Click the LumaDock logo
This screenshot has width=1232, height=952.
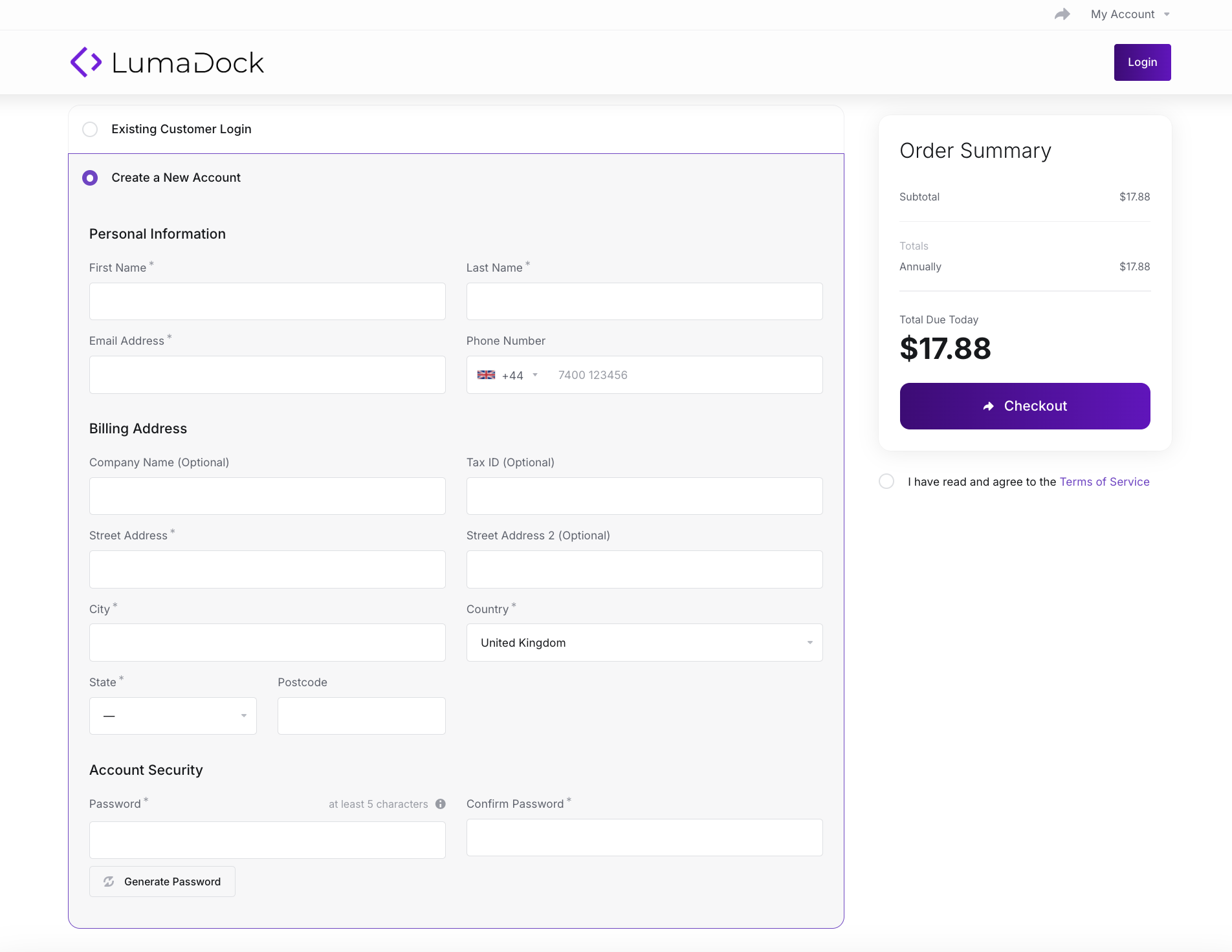coord(167,62)
